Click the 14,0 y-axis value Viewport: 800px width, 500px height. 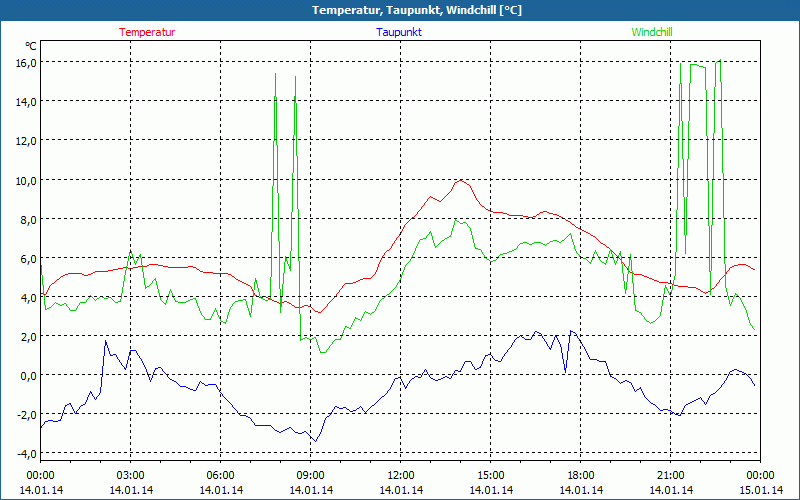point(26,102)
